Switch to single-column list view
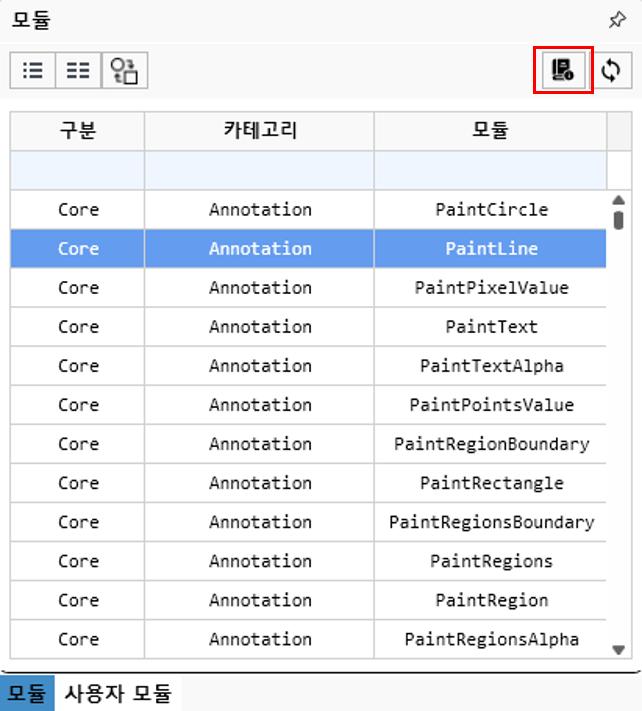Screen dimensions: 642x711 point(33,71)
